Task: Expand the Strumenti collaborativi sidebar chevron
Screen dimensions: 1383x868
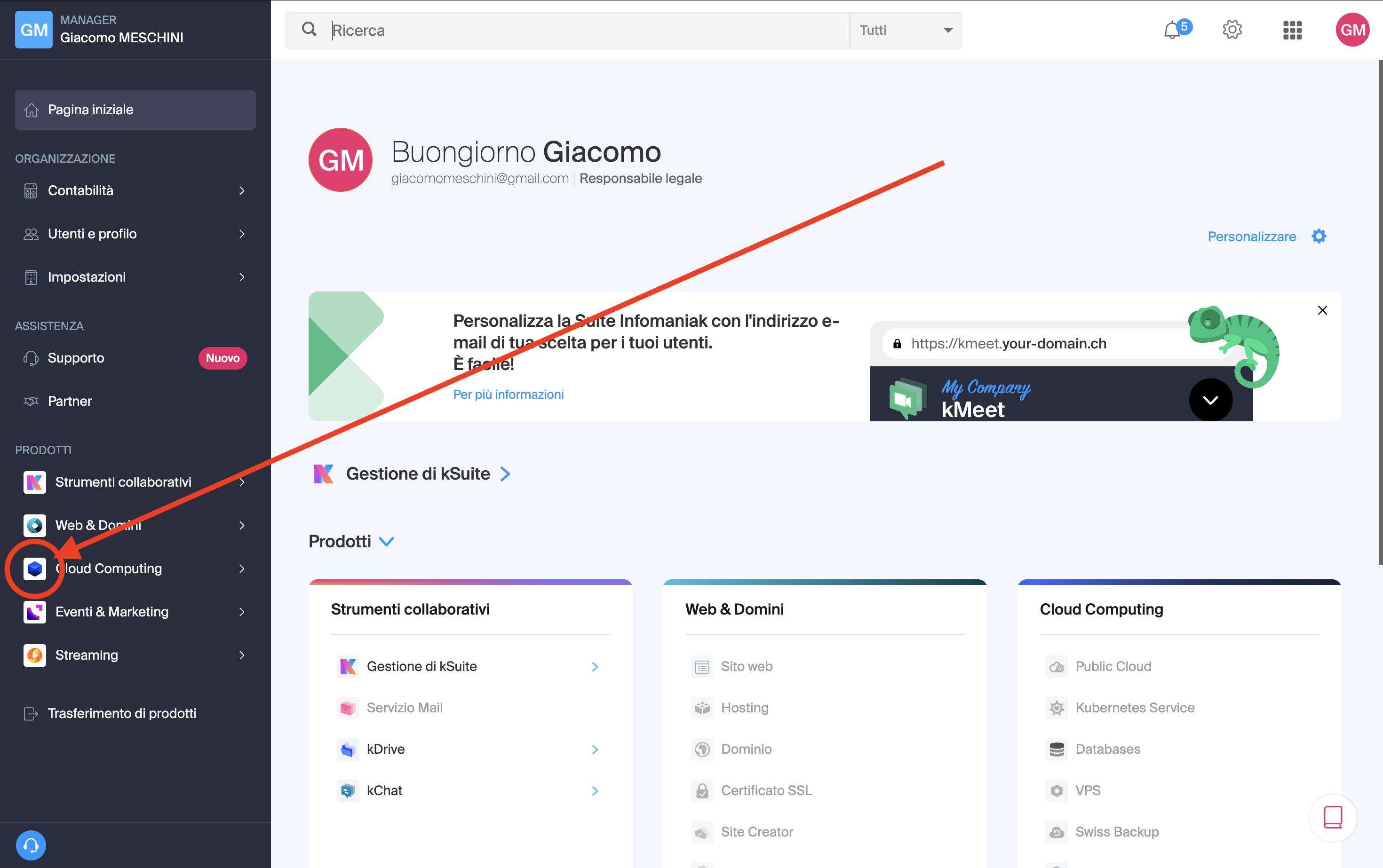Action: click(242, 482)
